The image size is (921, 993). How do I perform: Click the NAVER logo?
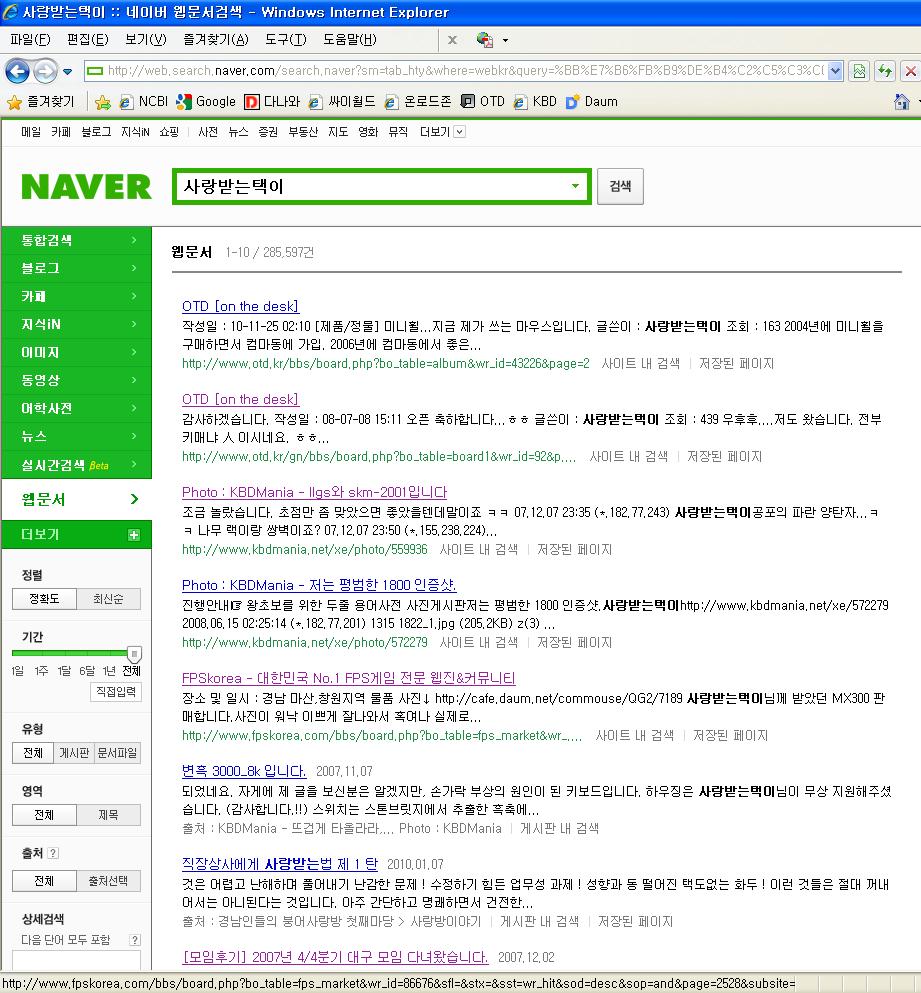[86, 187]
